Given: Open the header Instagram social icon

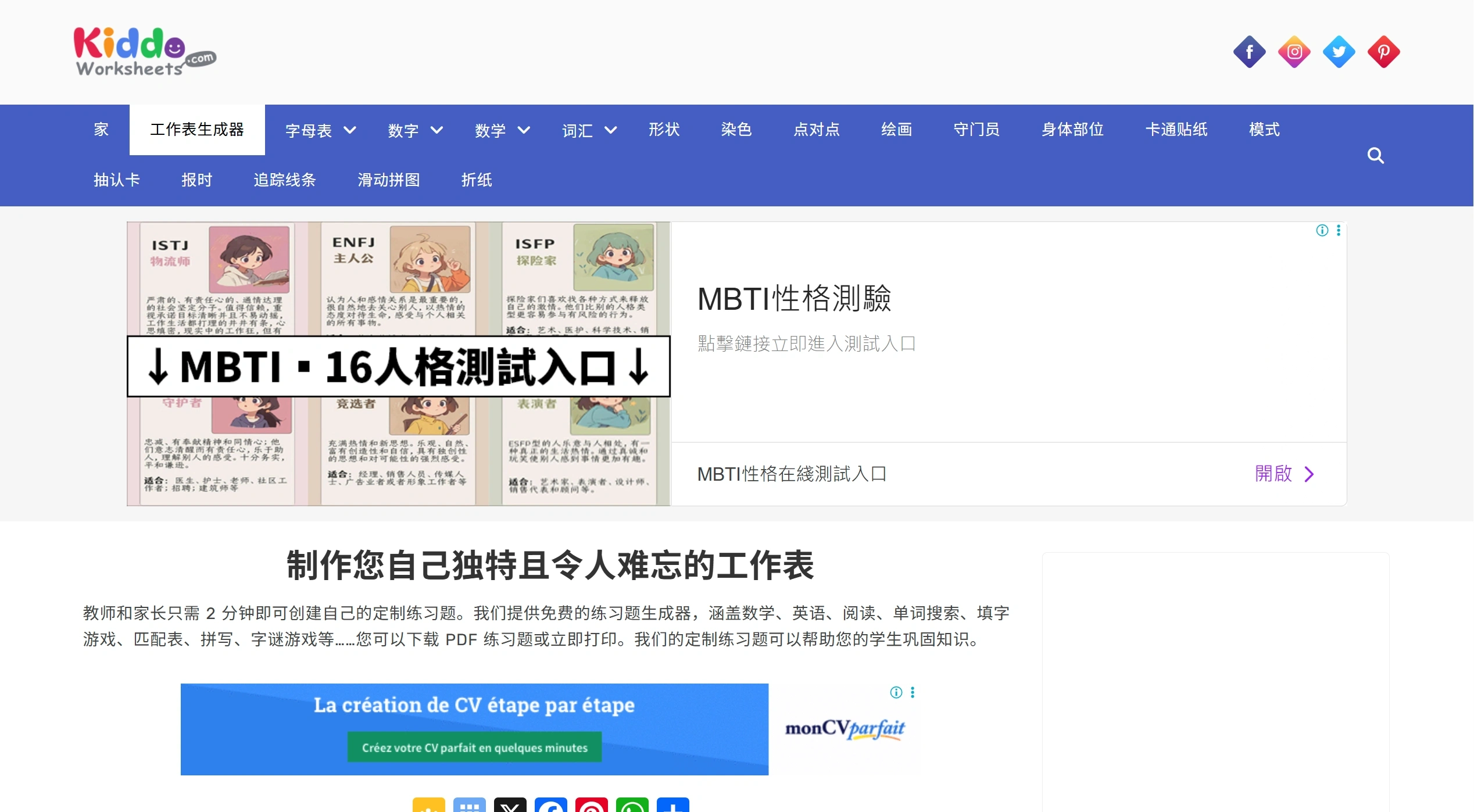Looking at the screenshot, I should (1294, 52).
